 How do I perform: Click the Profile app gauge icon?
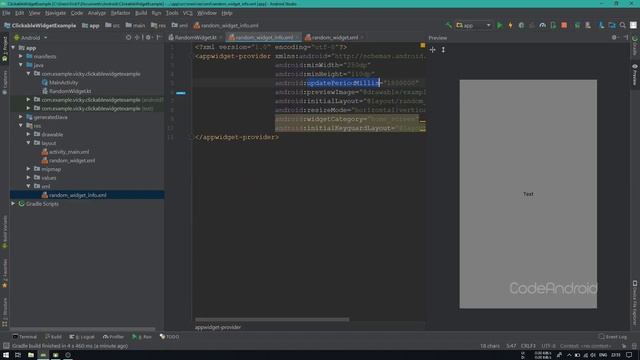pyautogui.click(x=542, y=25)
